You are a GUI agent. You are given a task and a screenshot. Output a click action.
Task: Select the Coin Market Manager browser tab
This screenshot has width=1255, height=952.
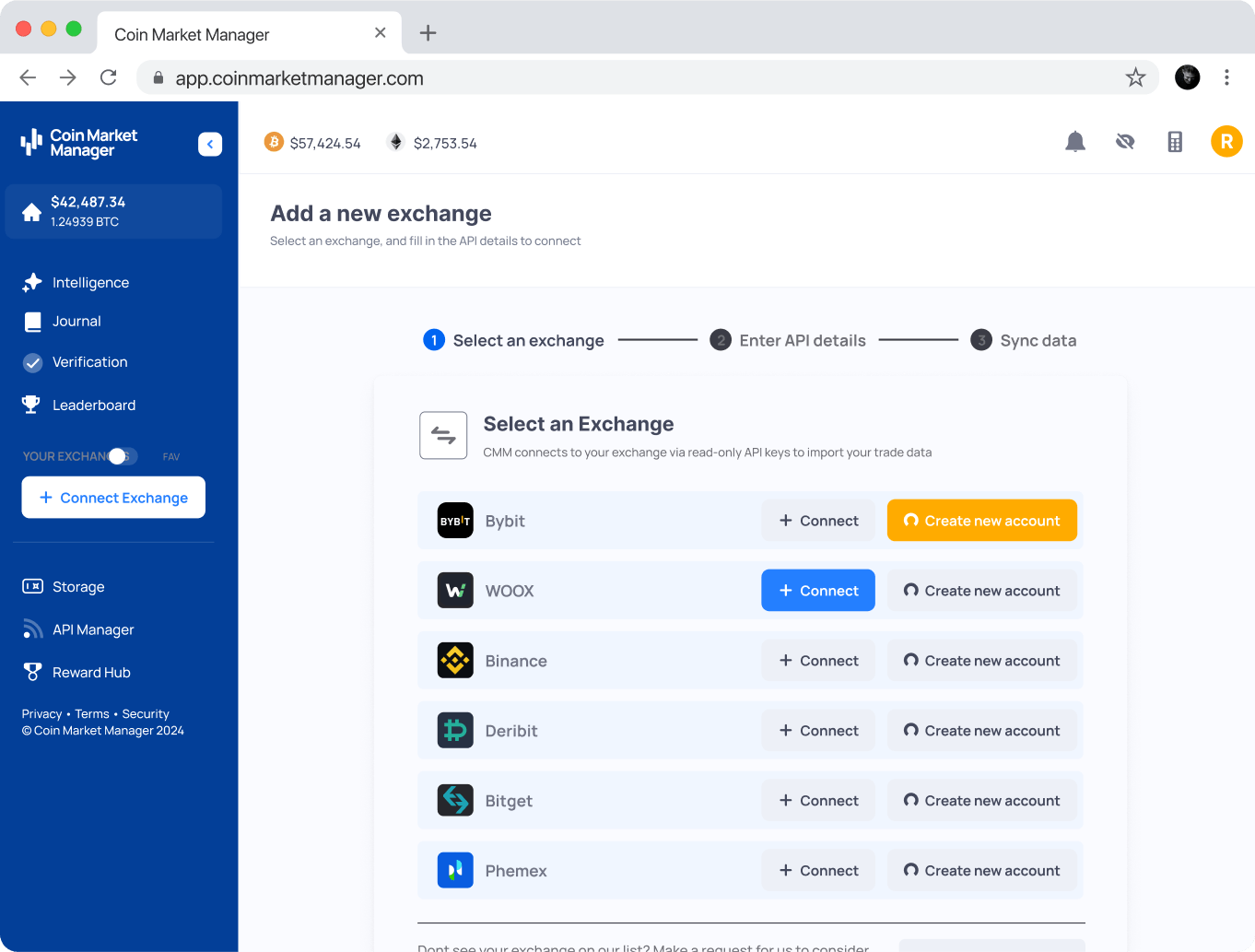191,33
